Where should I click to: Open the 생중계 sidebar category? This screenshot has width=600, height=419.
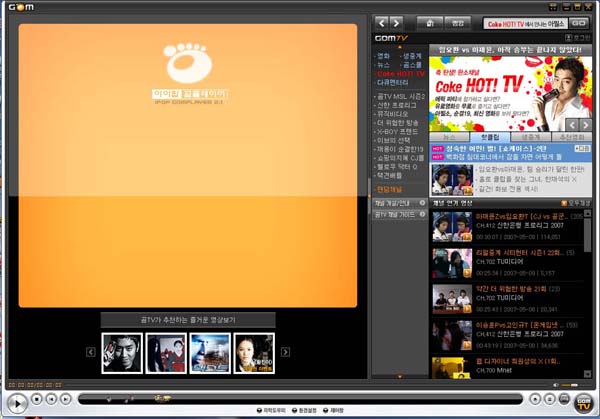click(412, 56)
